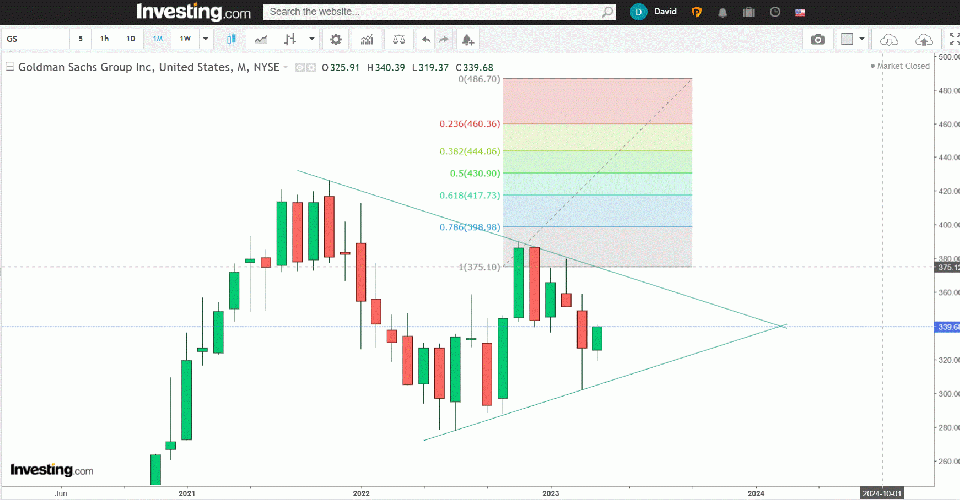Click the L319.37 low value
Screen dimensions: 960x500
pos(430,68)
